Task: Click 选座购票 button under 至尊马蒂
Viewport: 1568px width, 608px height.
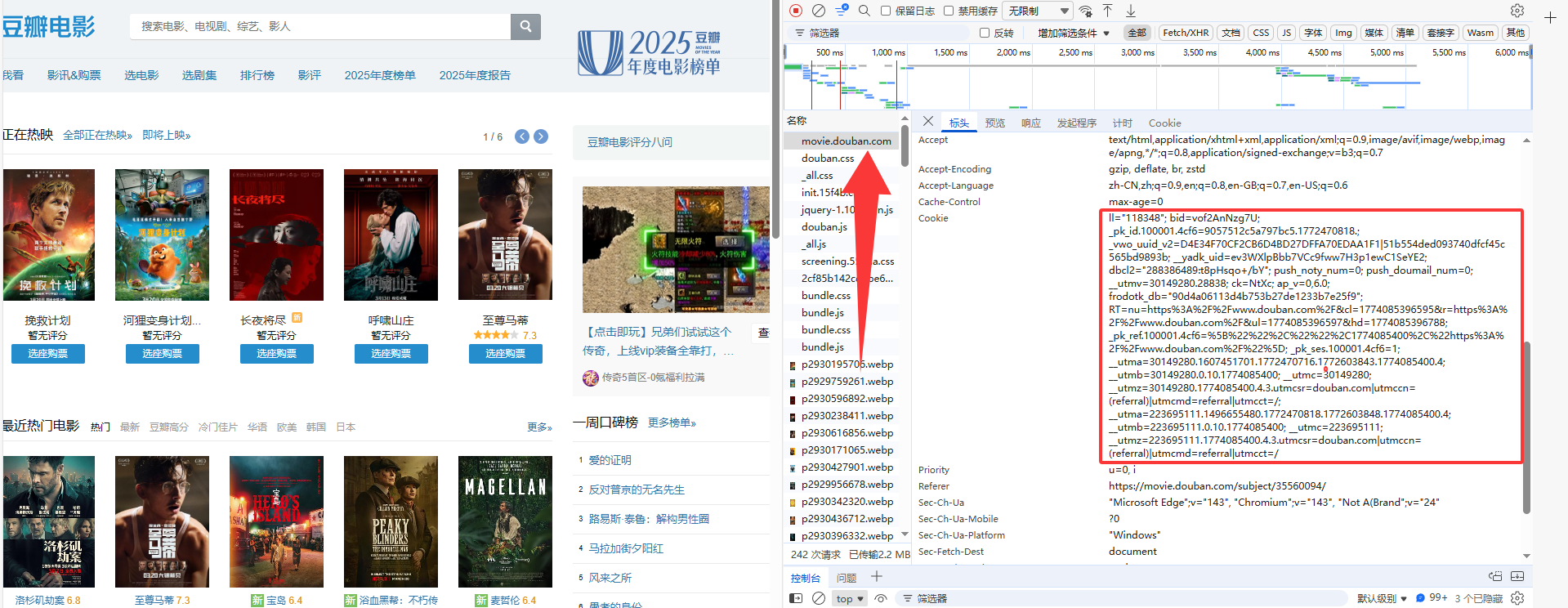Action: [x=505, y=354]
